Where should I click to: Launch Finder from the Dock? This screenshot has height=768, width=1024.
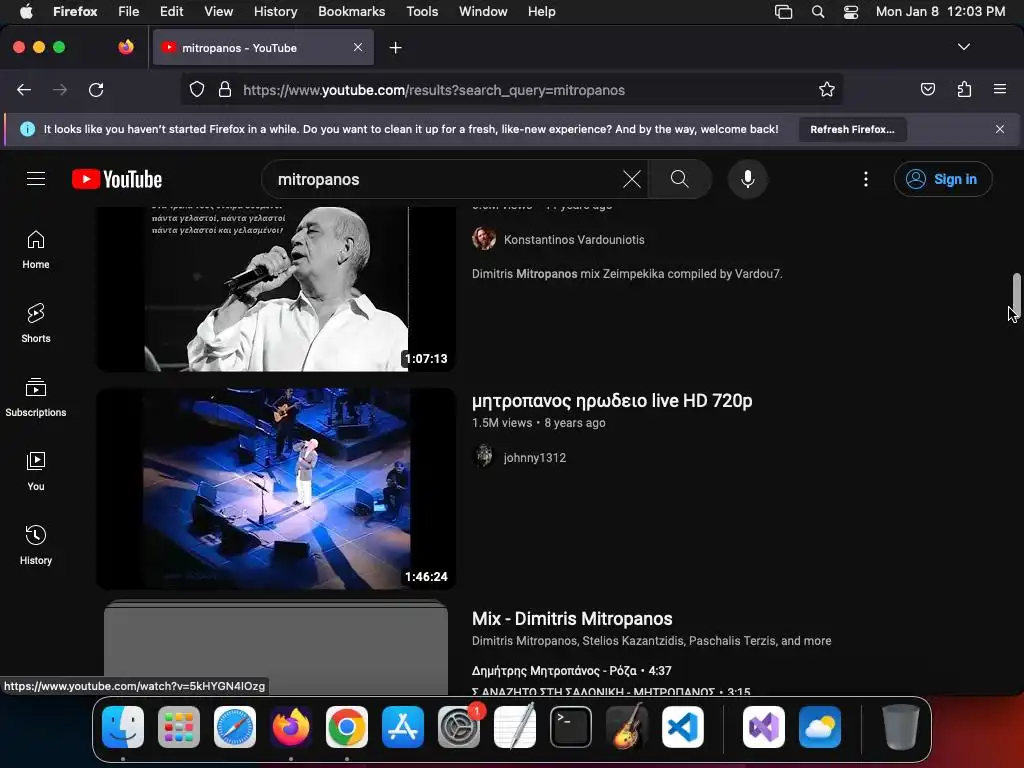(x=123, y=727)
